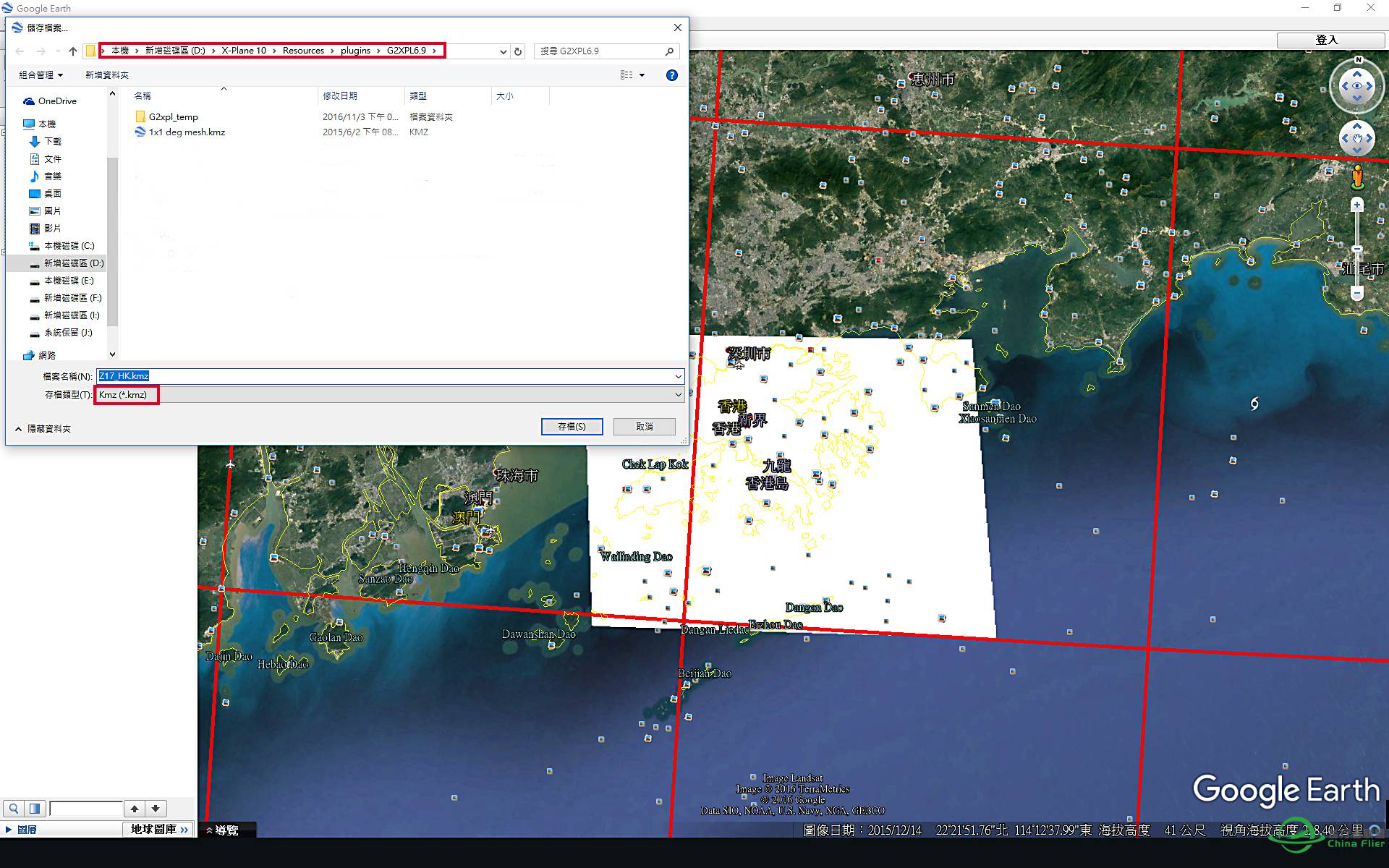The height and width of the screenshot is (868, 1389).
Task: Expand the 導覽 tour panel
Action: (x=223, y=830)
